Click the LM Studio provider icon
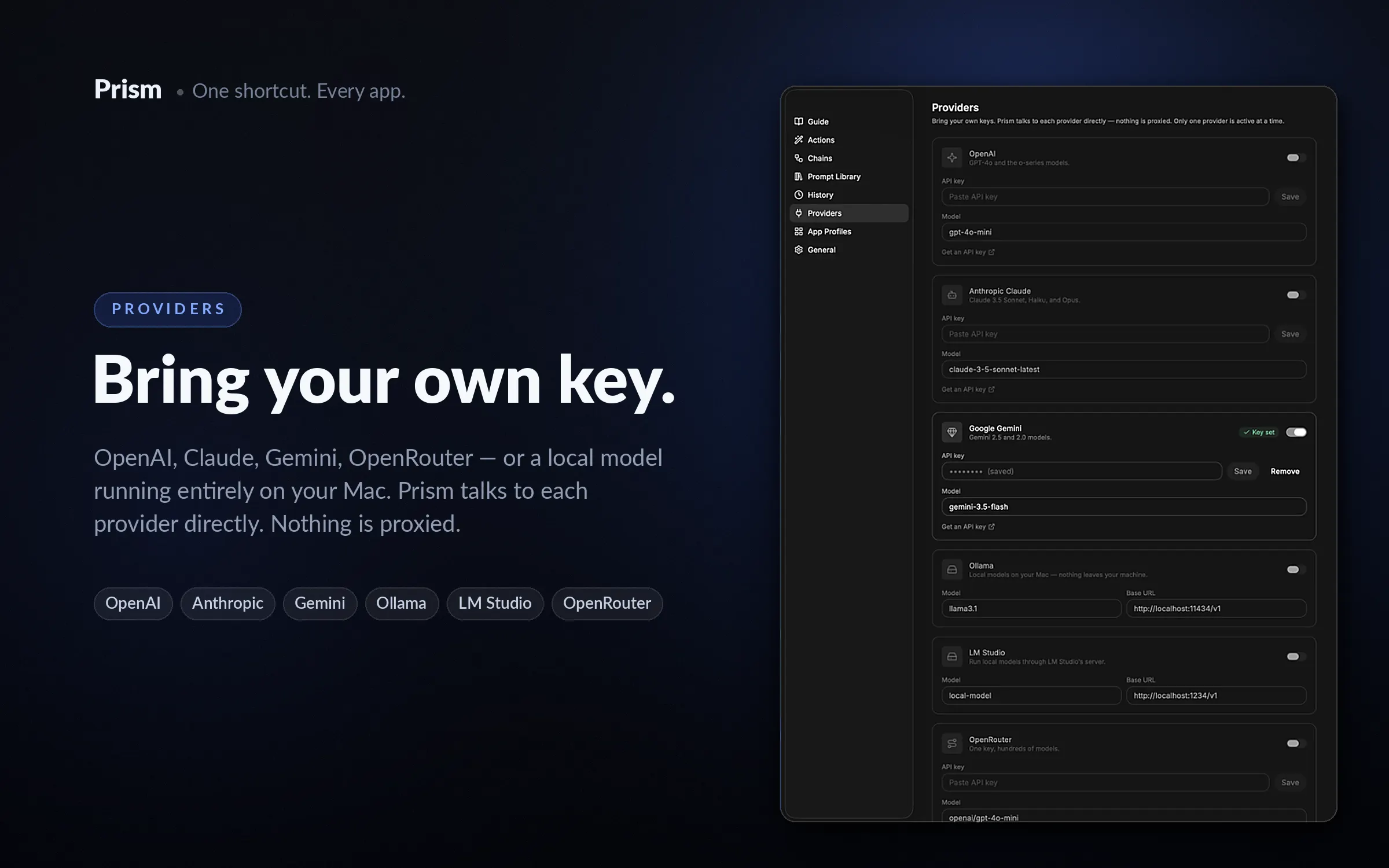 click(x=951, y=657)
